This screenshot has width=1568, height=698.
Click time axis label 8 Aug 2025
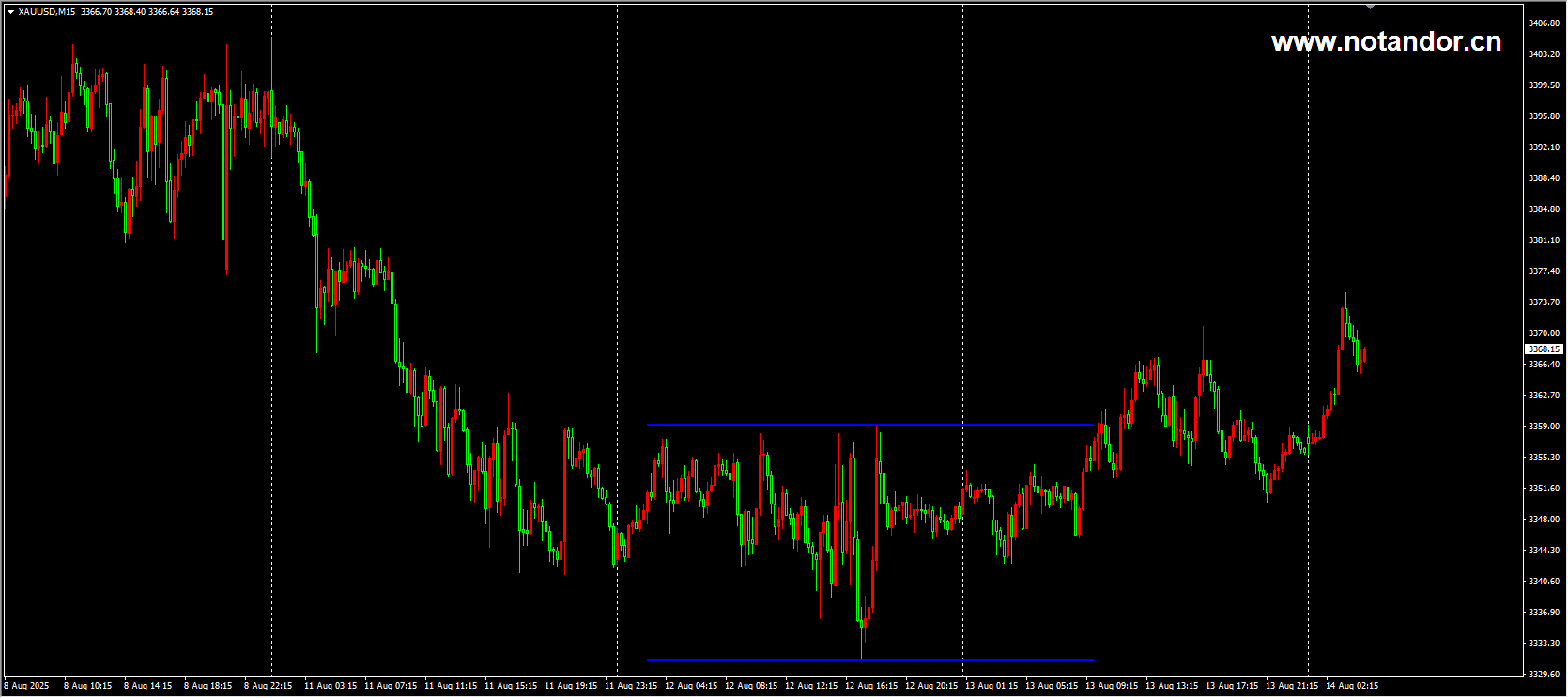coord(26,686)
